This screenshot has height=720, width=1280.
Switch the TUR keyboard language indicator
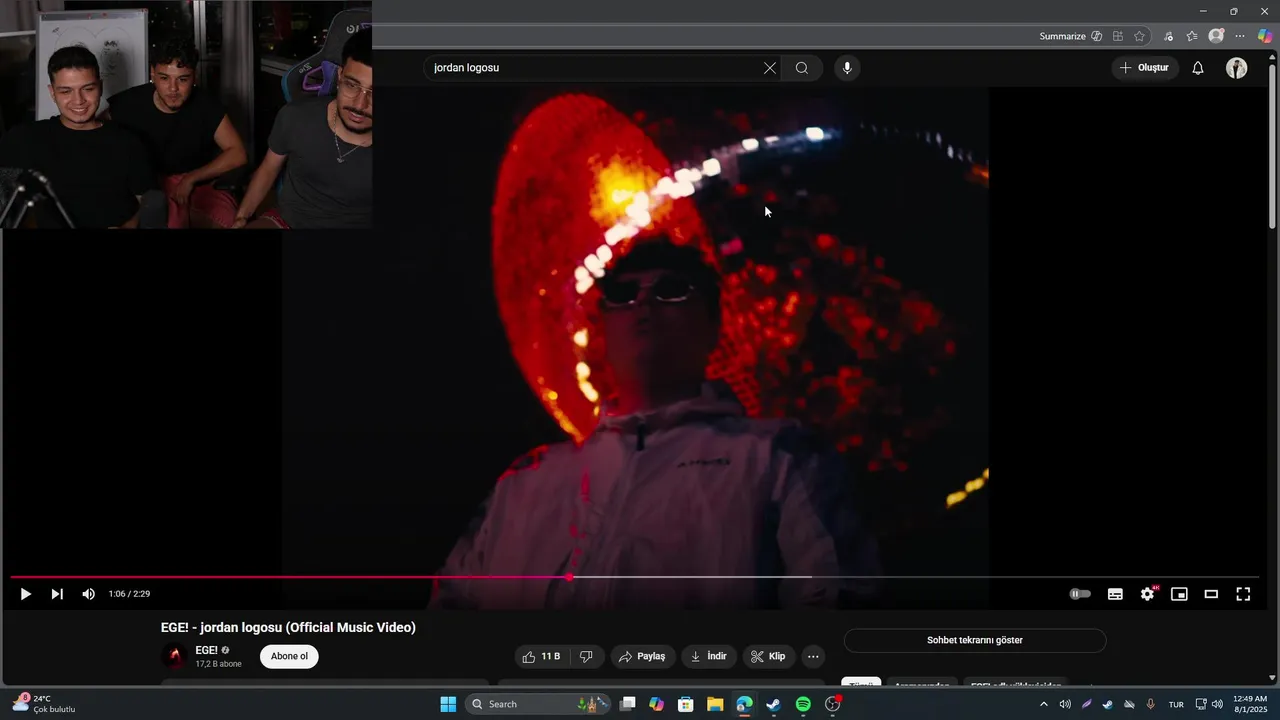1176,704
